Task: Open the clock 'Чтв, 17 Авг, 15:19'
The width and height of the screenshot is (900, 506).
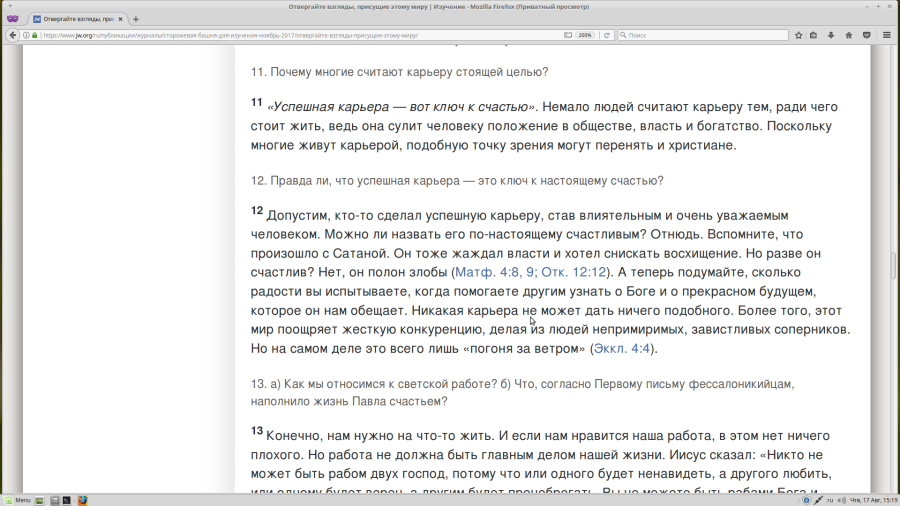Action: click(x=873, y=500)
